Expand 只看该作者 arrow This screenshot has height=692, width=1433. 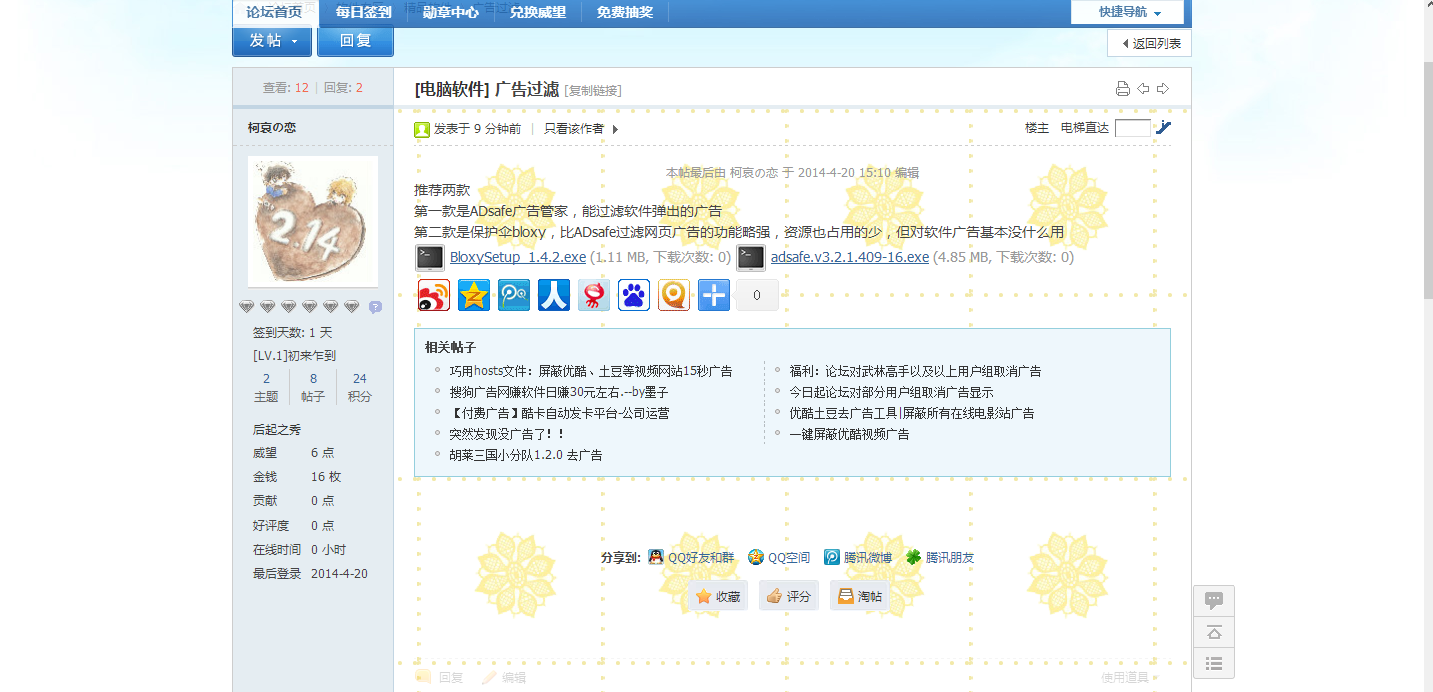point(615,129)
